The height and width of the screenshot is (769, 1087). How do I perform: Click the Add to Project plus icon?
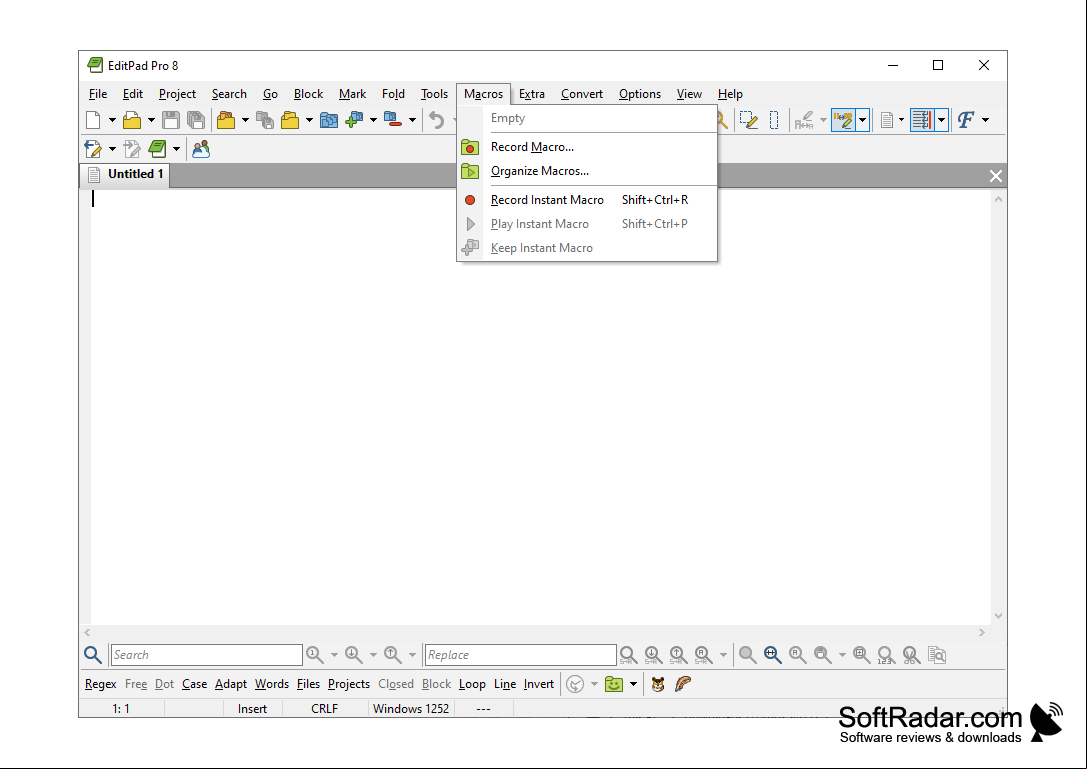[x=354, y=120]
